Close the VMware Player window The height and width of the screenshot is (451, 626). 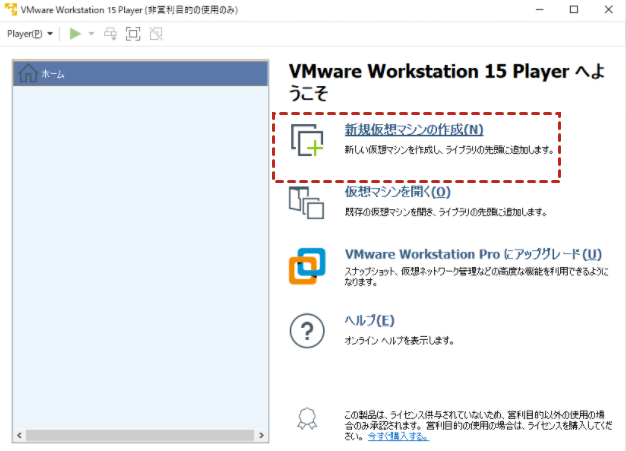point(608,9)
